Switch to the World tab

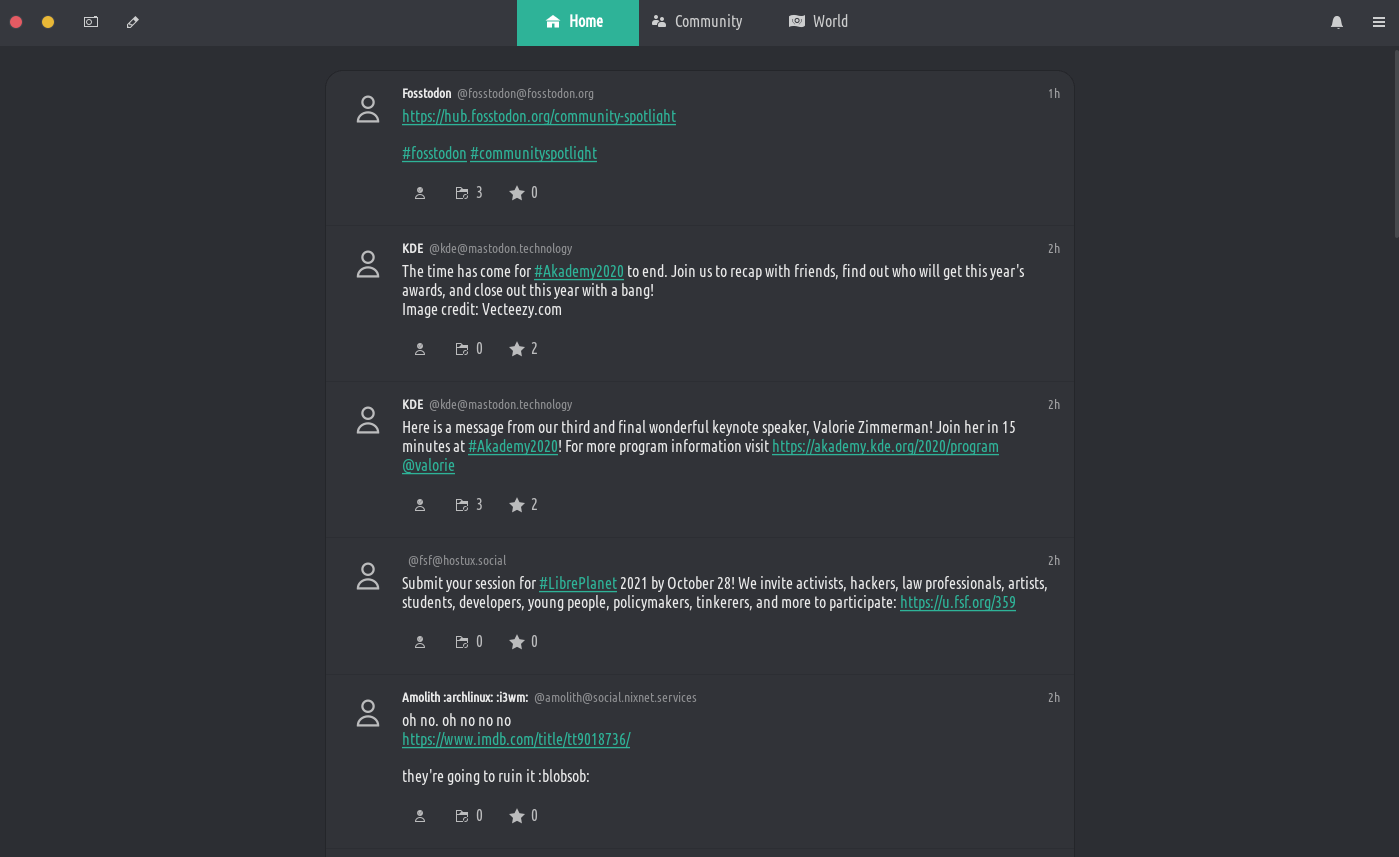[x=818, y=22]
